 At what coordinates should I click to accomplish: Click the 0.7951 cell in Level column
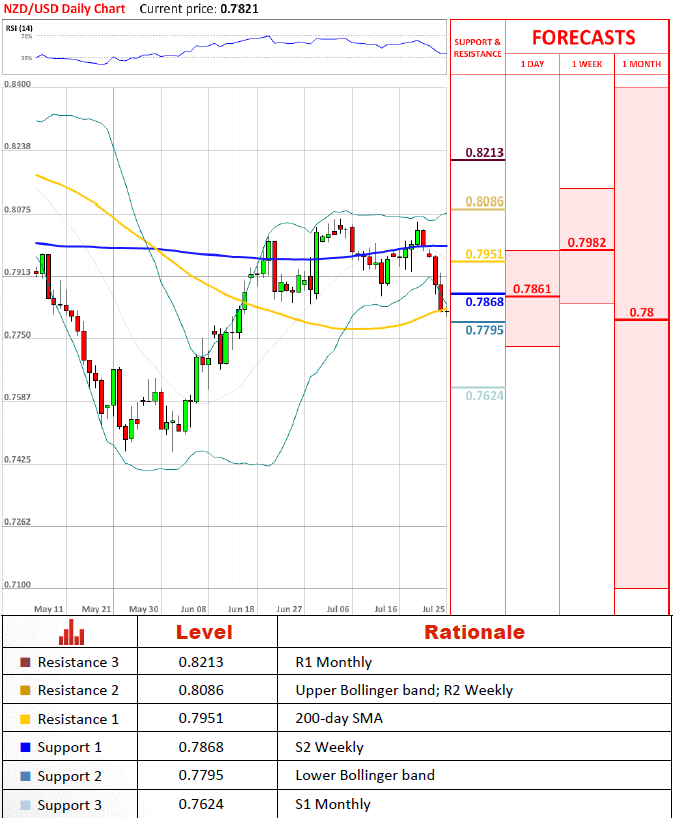(201, 718)
